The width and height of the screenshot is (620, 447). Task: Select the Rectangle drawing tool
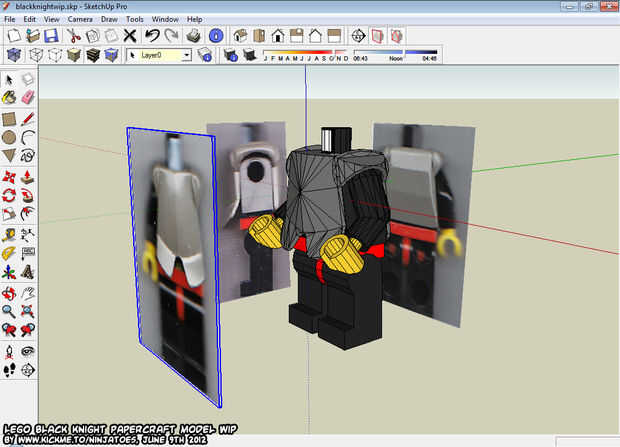pos(9,118)
